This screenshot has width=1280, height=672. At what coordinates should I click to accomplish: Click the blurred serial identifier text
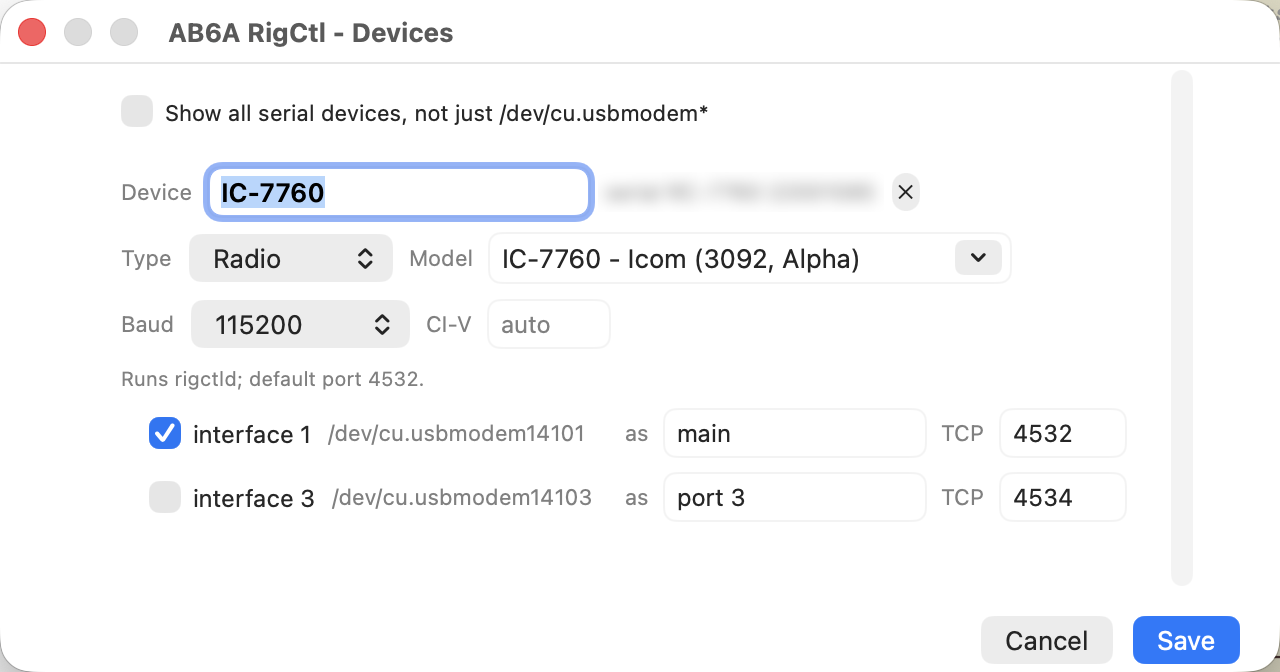741,192
